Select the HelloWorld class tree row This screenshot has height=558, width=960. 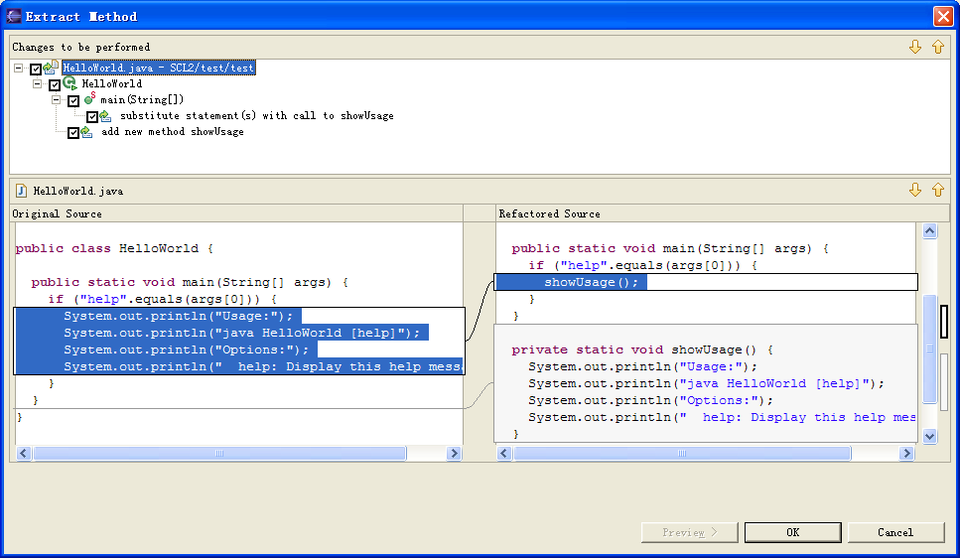click(x=112, y=84)
